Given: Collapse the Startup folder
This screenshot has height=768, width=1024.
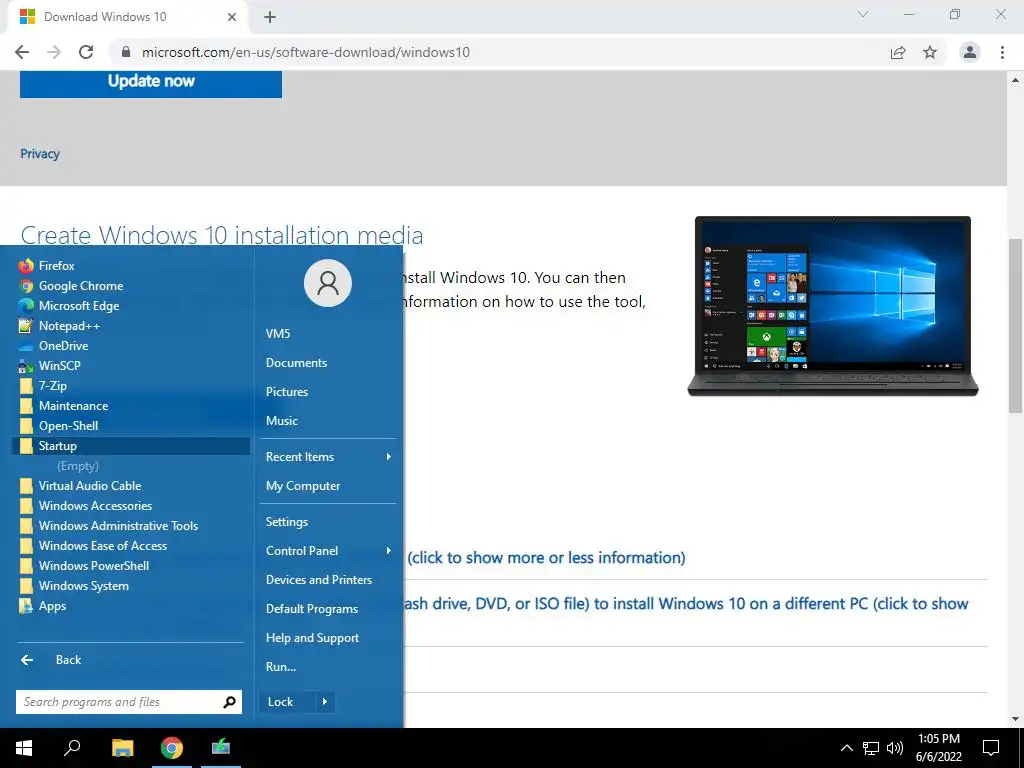Looking at the screenshot, I should coord(131,446).
